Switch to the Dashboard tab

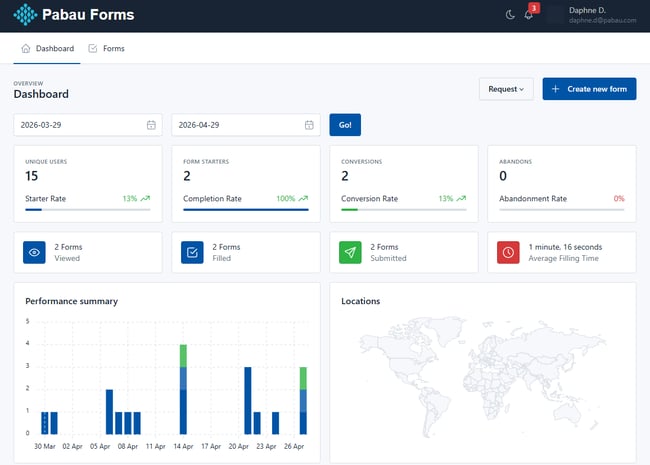pyautogui.click(x=47, y=48)
